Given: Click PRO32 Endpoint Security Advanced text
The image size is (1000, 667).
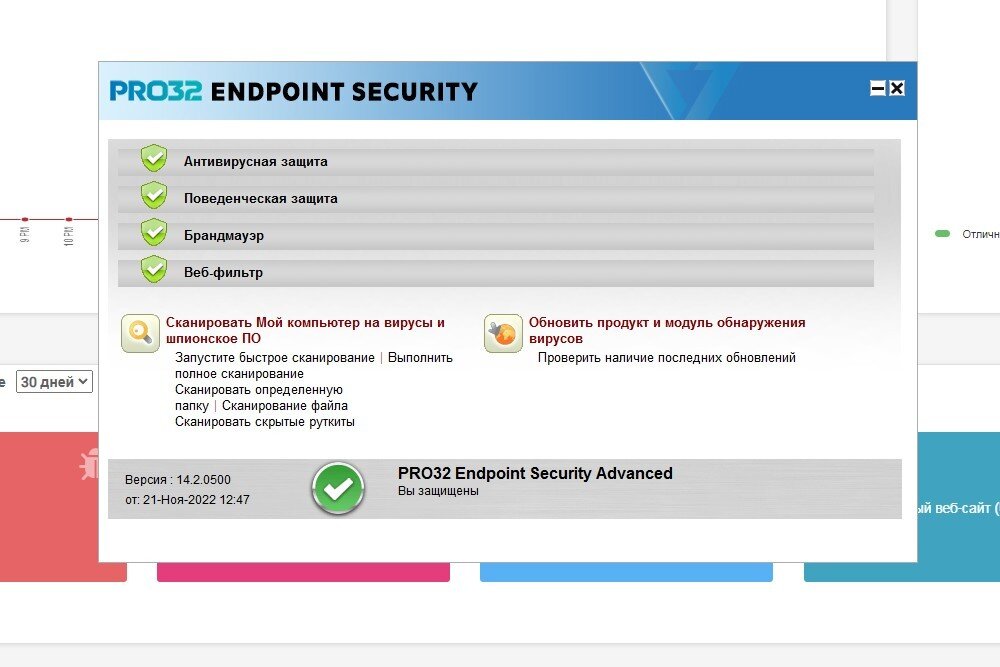Looking at the screenshot, I should click(x=535, y=473).
